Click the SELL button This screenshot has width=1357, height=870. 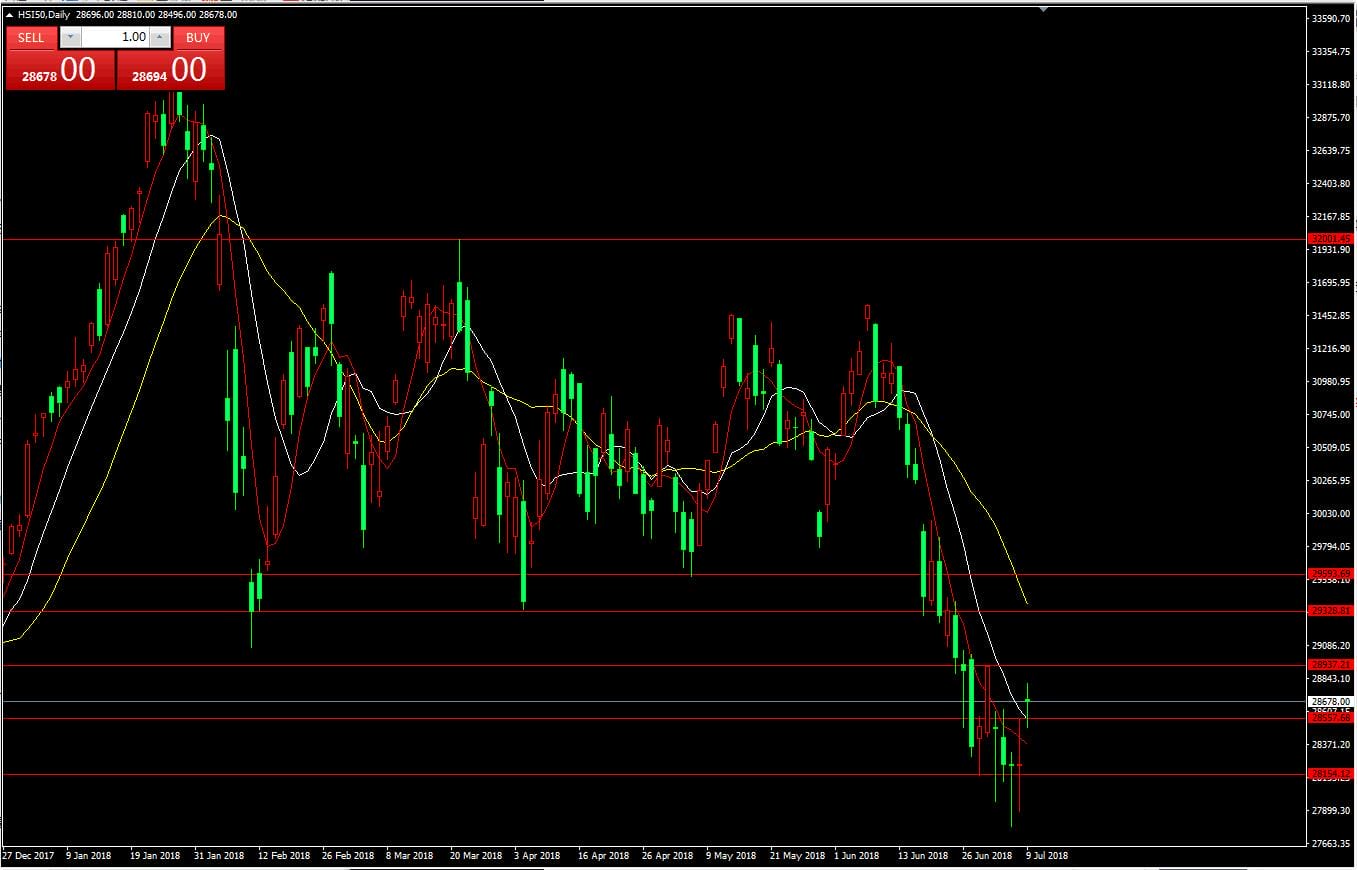31,38
